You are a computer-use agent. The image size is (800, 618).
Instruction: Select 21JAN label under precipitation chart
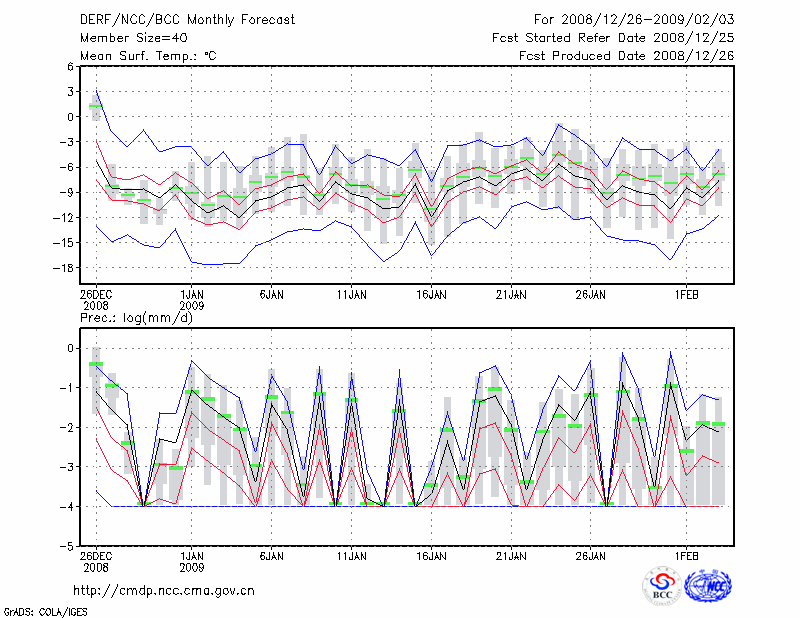tap(511, 555)
